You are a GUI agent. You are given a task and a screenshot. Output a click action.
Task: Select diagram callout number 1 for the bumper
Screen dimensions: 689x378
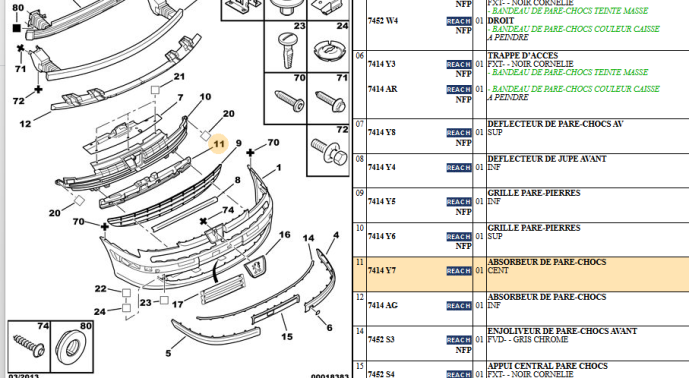pos(279,167)
